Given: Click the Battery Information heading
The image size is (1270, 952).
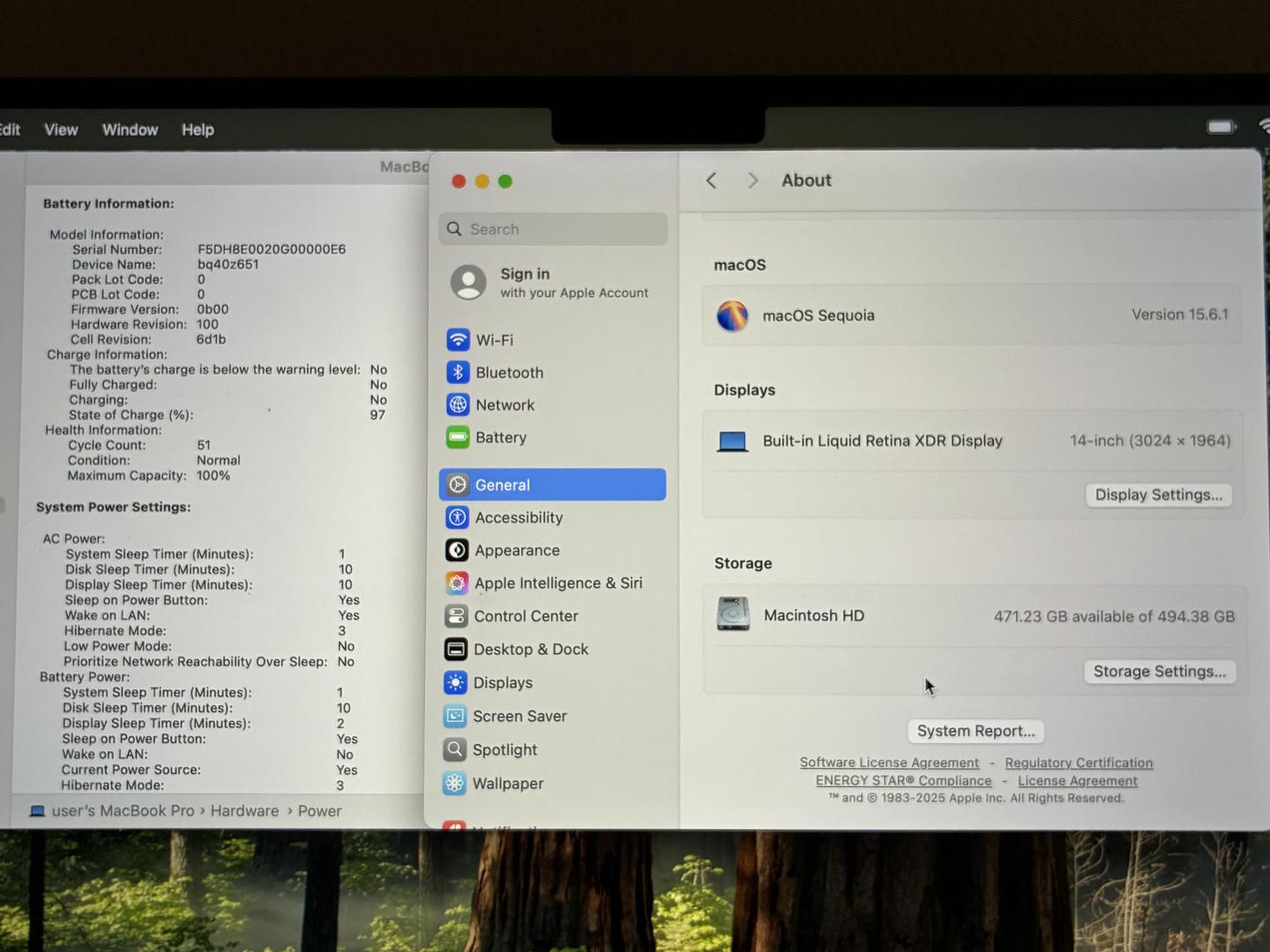Looking at the screenshot, I should (108, 204).
